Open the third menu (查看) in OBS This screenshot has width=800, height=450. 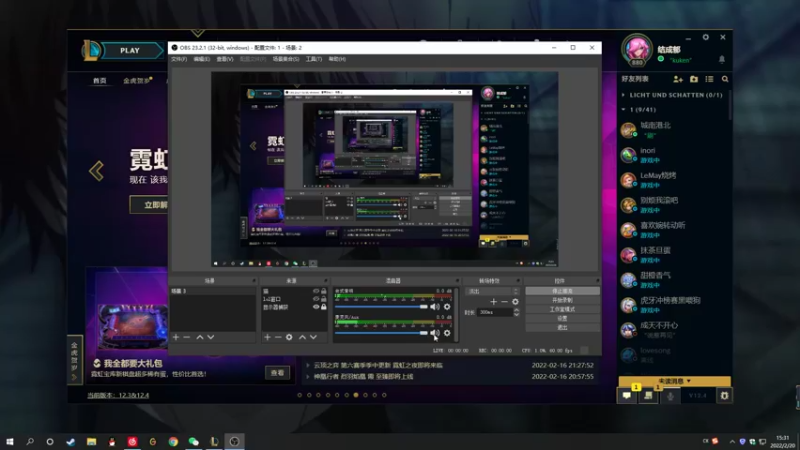click(x=224, y=59)
